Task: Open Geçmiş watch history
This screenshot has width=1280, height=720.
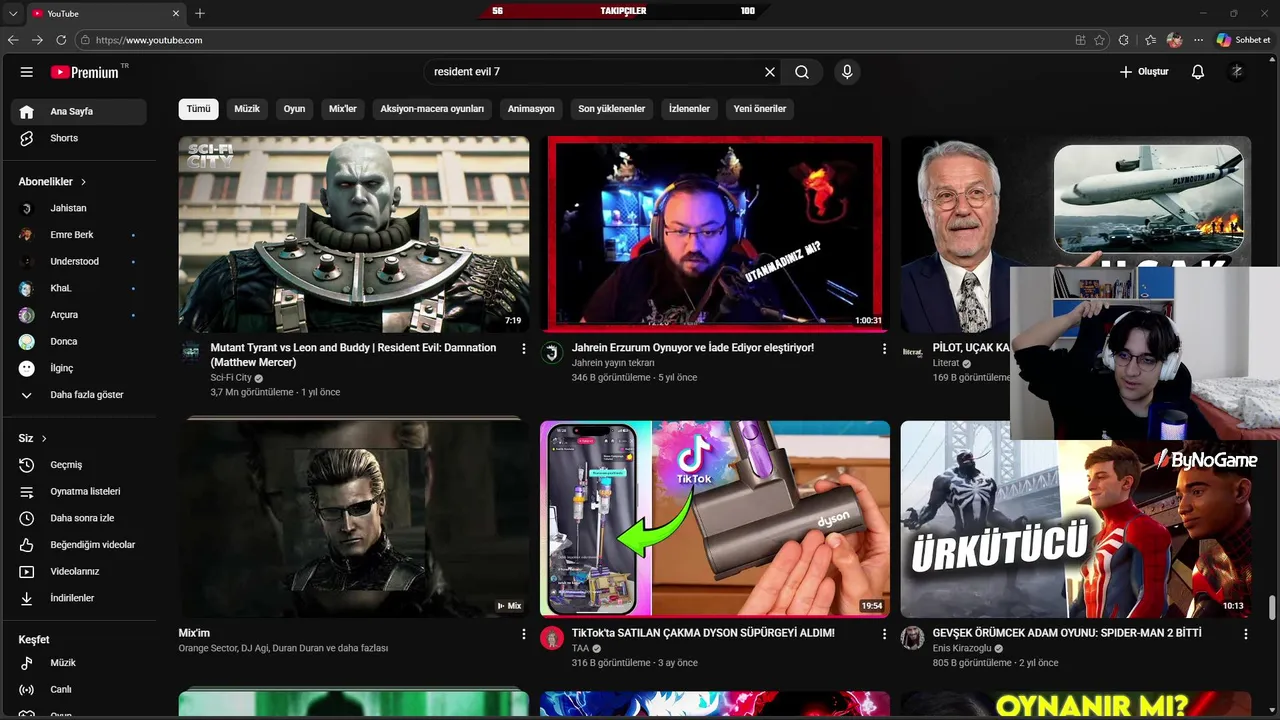Action: click(x=78, y=465)
